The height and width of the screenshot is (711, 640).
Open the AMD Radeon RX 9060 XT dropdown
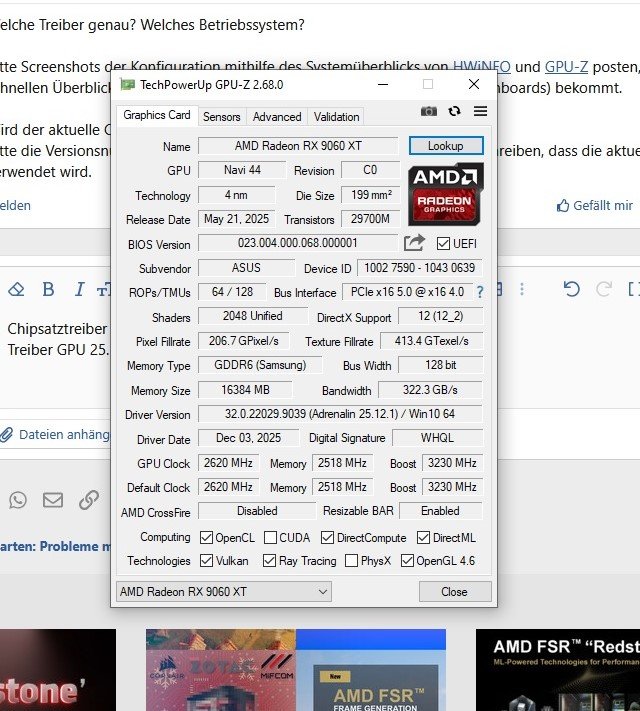tap(224, 591)
